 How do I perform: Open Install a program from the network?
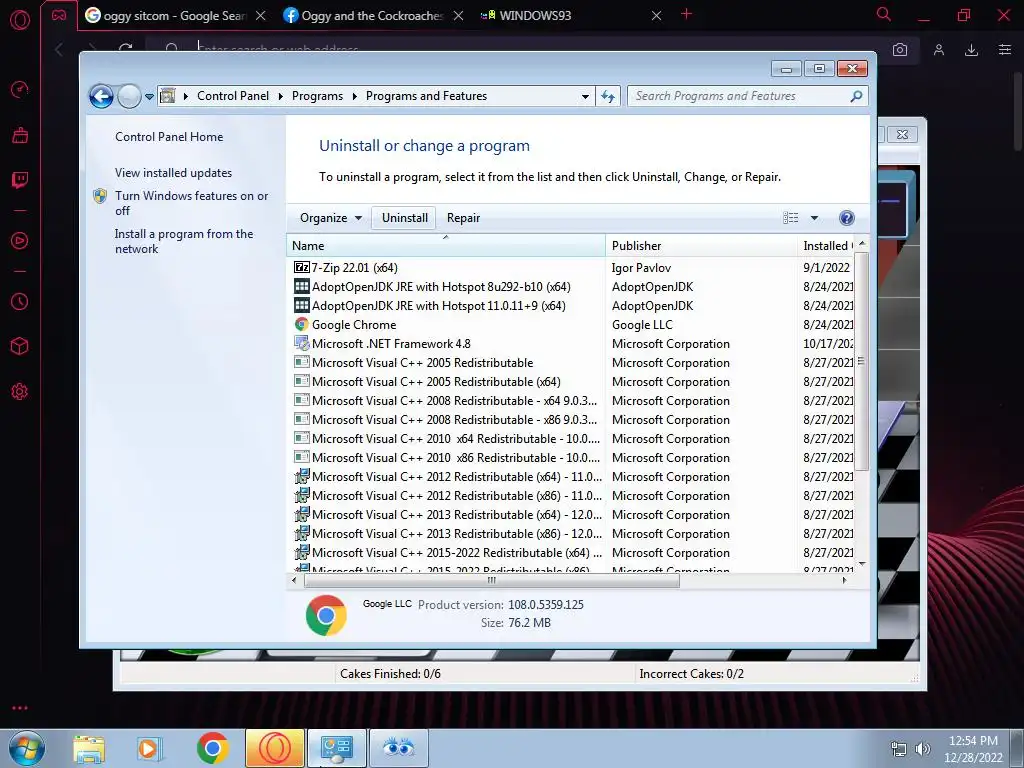click(184, 242)
